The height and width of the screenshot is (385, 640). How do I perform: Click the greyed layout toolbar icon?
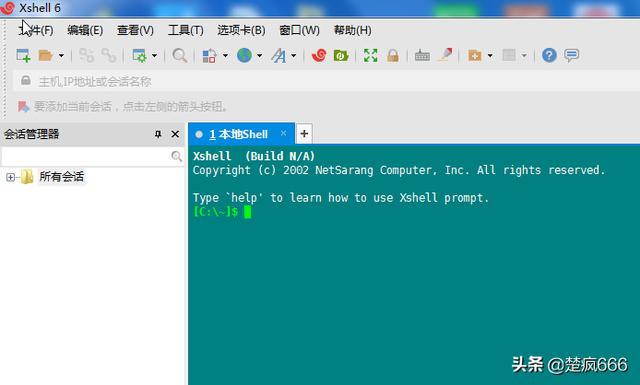point(509,55)
